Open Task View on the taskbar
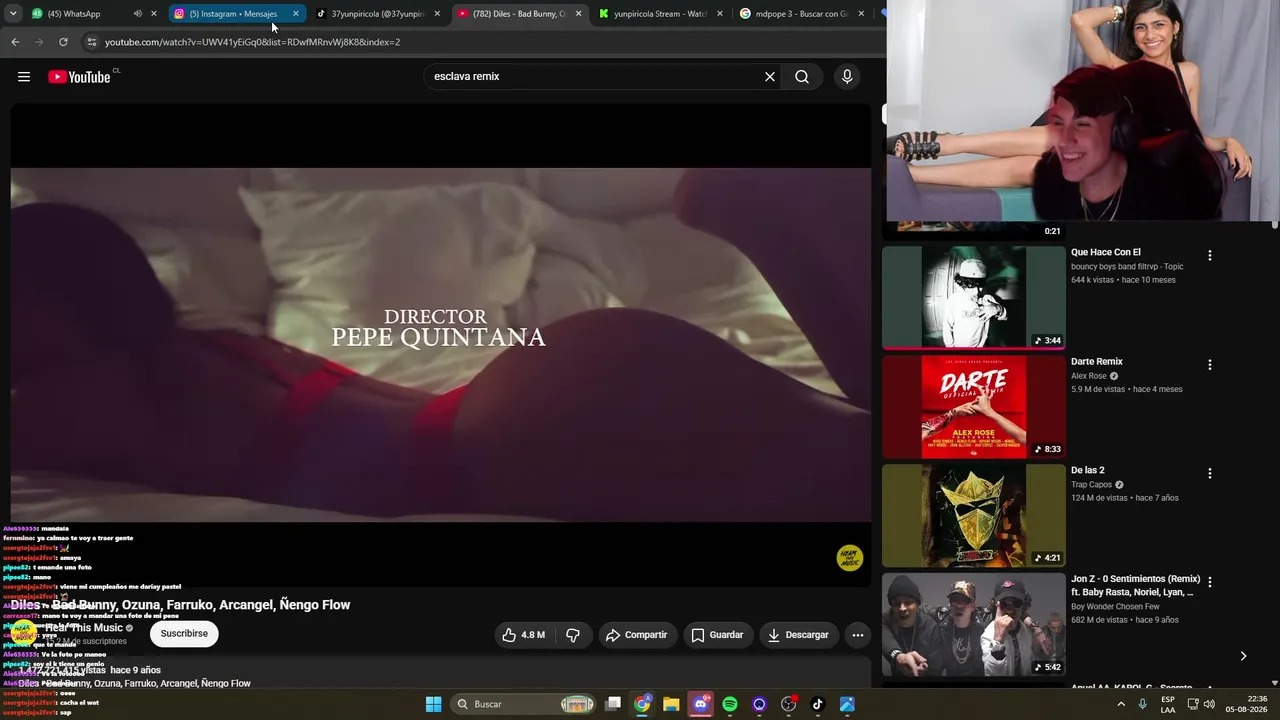Image resolution: width=1280 pixels, height=720 pixels. pyautogui.click(x=613, y=704)
